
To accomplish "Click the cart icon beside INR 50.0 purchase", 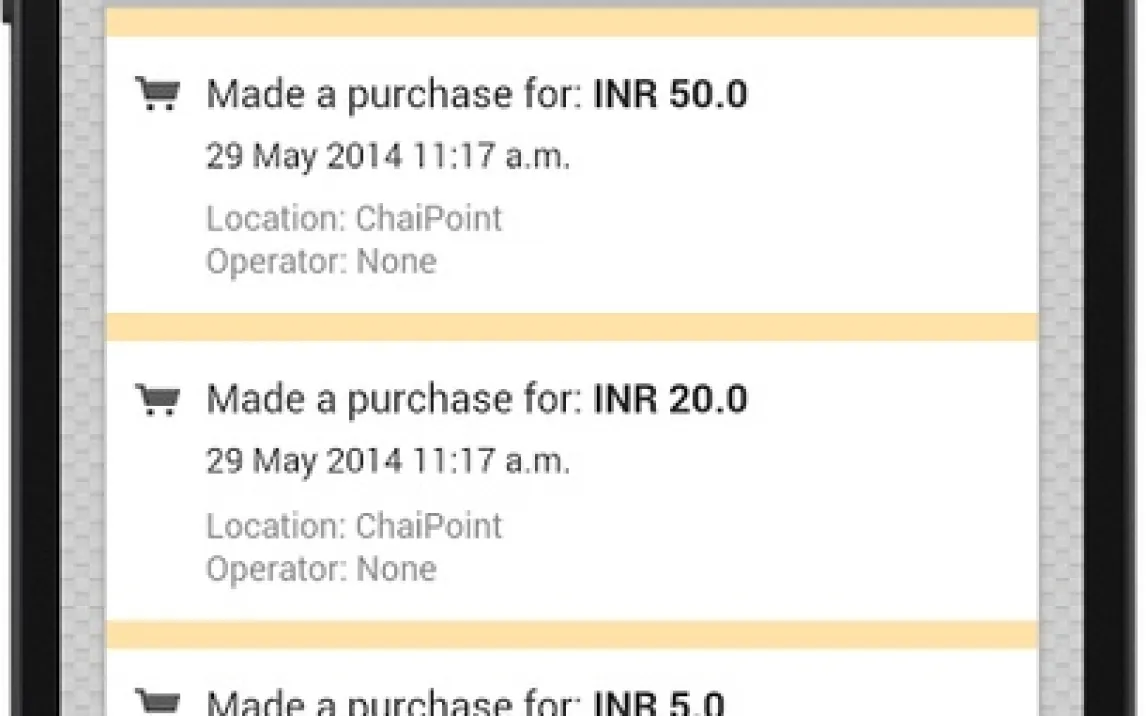I will click(x=158, y=95).
